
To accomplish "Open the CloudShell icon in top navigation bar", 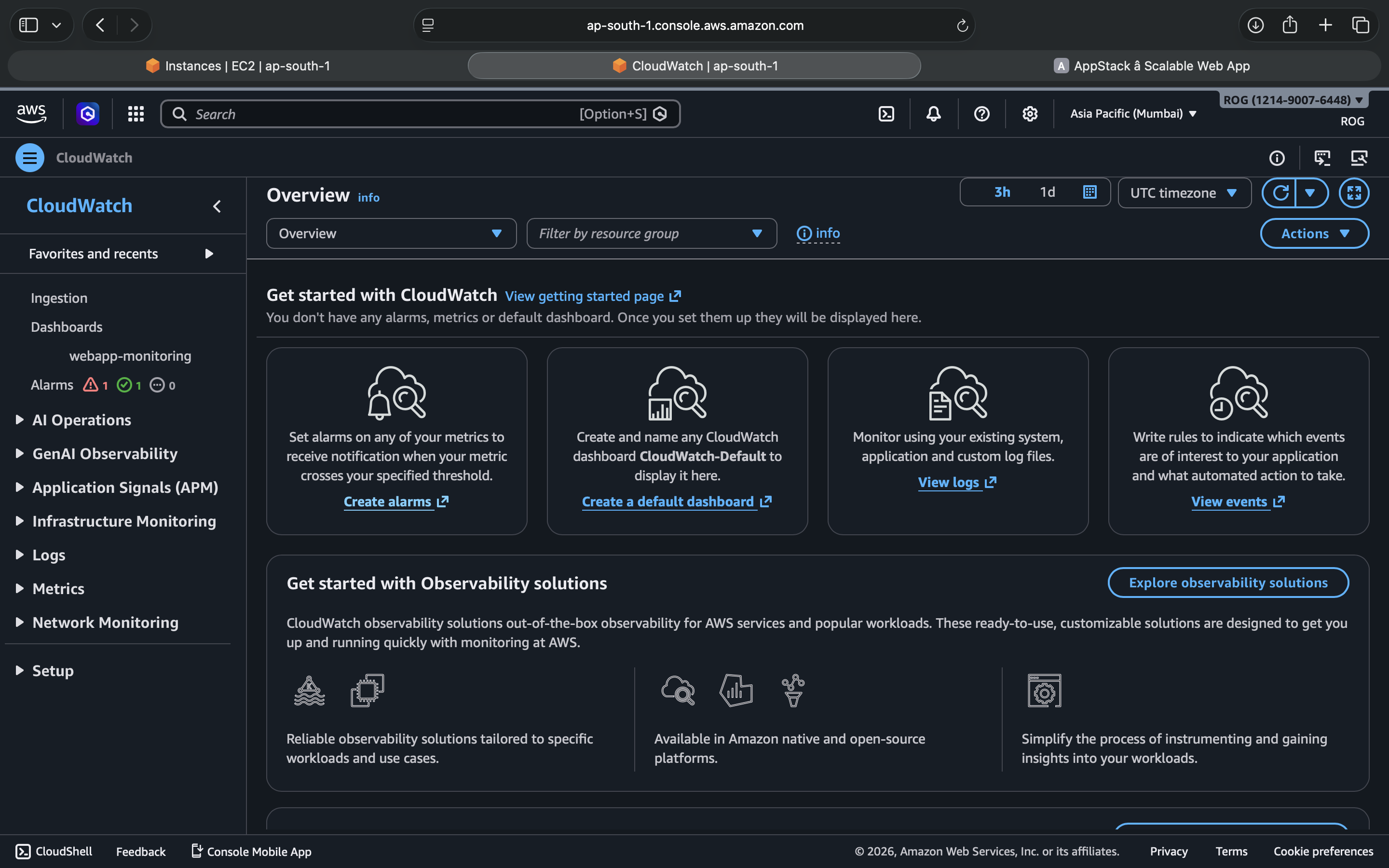I will point(886,114).
